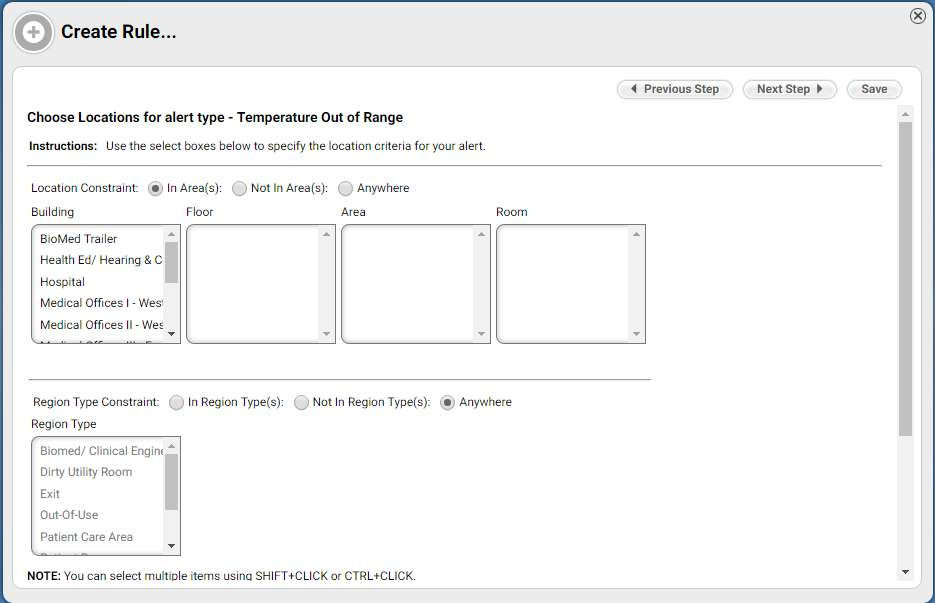The height and width of the screenshot is (603, 935).
Task: Click the dialog's main scroll up arrow
Action: click(905, 113)
